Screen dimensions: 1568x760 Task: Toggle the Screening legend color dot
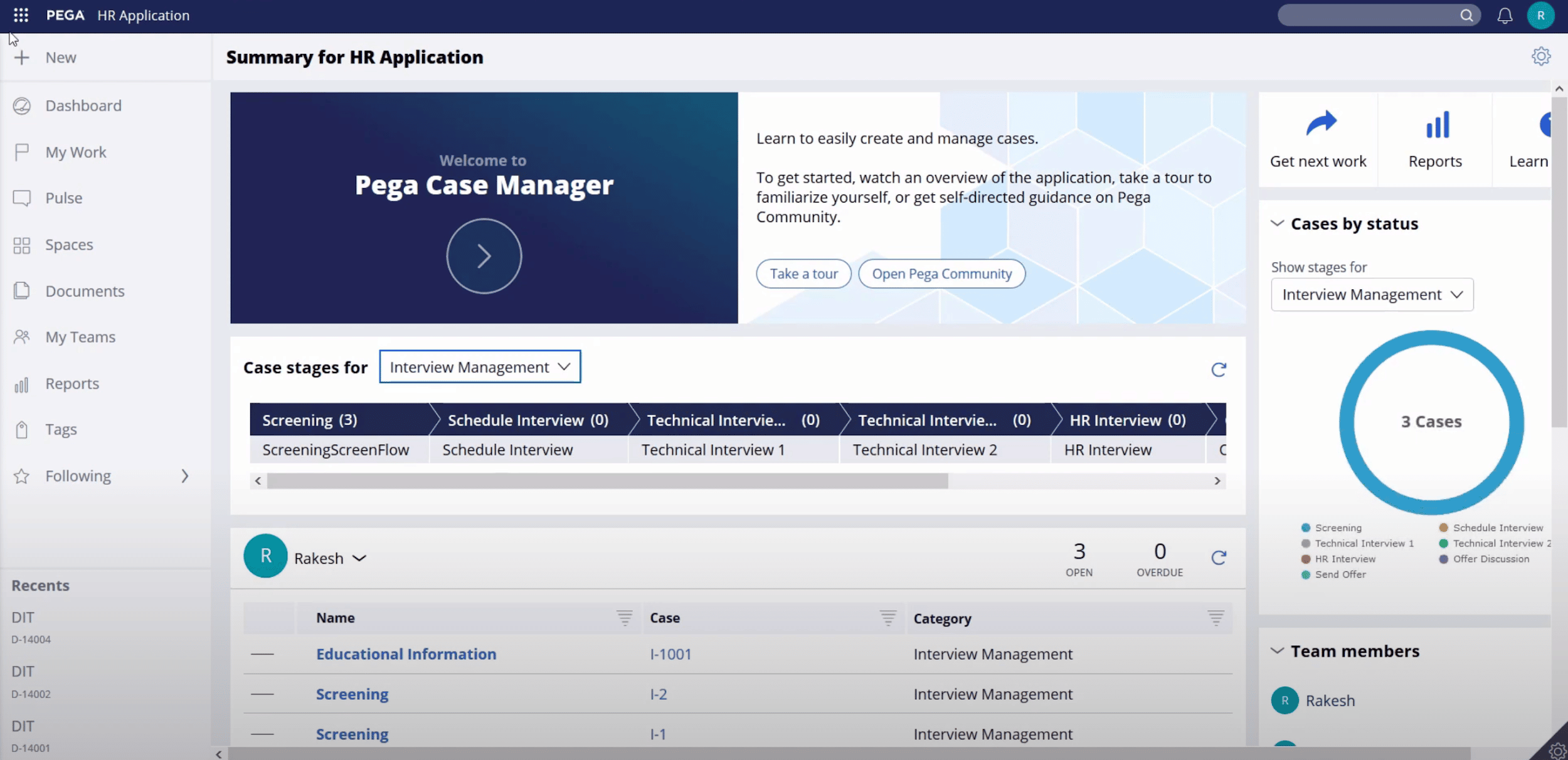(1306, 528)
